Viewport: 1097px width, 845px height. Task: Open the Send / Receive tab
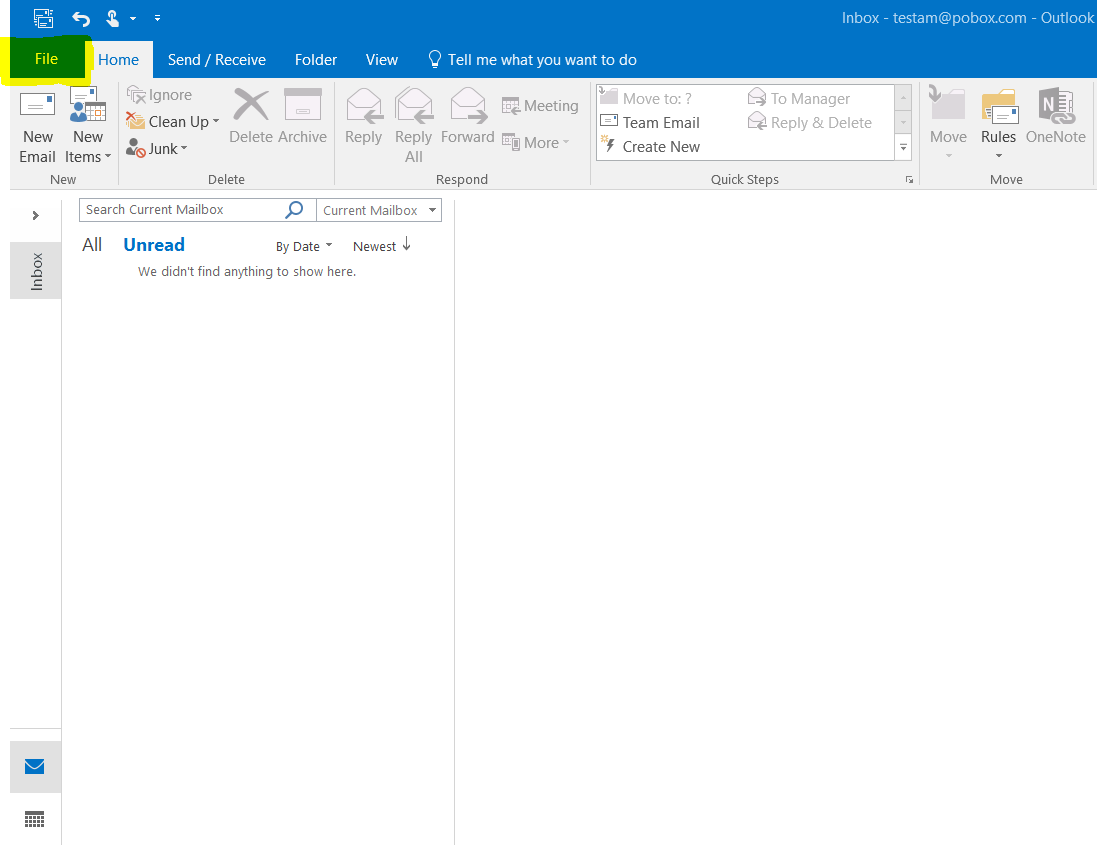[217, 60]
